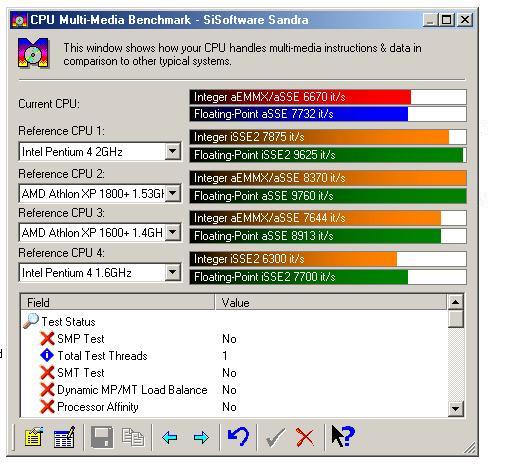Screen dimensions: 512x465
Task: Click the blue Refresh undo arrow icon
Action: pyautogui.click(x=238, y=437)
